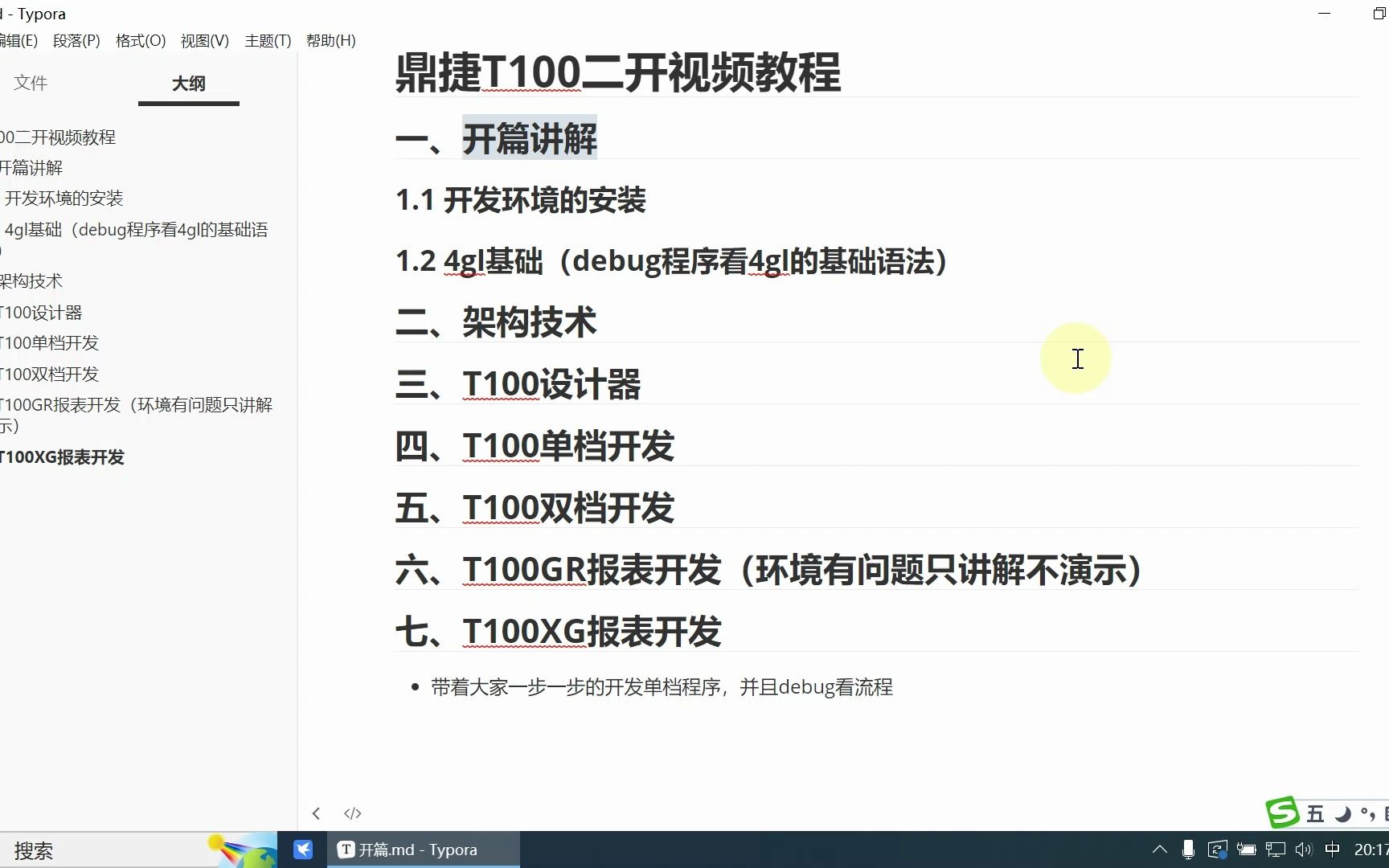Click the highlighted heading 开篇讲解
The height and width of the screenshot is (868, 1389).
(530, 138)
